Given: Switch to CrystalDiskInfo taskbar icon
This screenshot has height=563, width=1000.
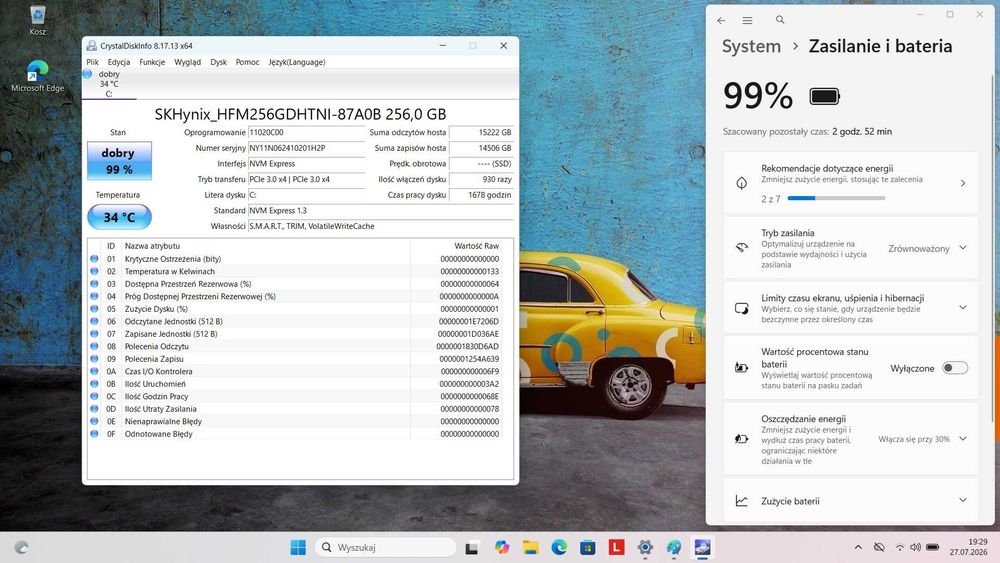Looking at the screenshot, I should click(702, 547).
